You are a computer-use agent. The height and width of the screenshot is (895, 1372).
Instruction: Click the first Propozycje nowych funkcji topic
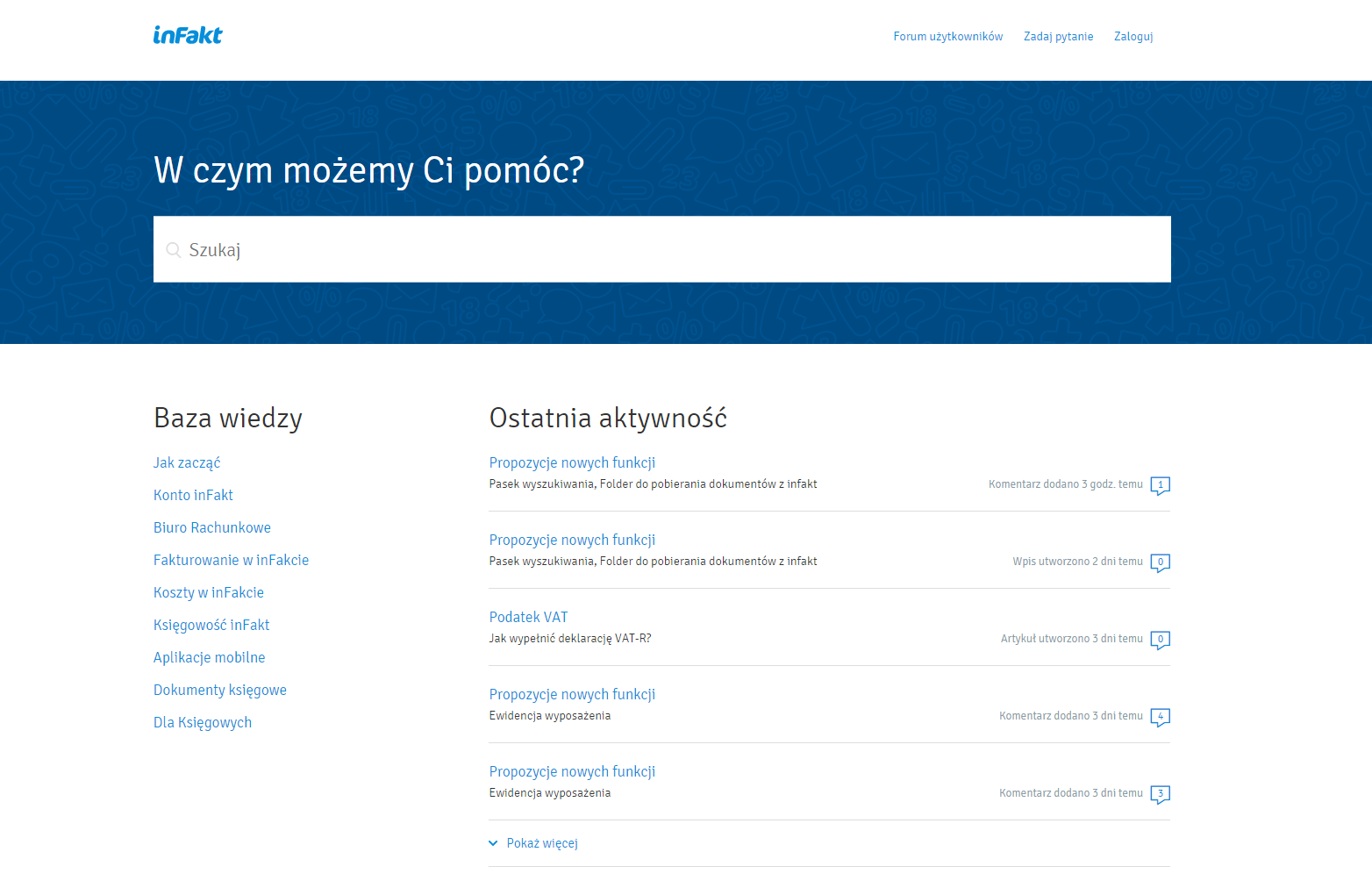pos(572,462)
